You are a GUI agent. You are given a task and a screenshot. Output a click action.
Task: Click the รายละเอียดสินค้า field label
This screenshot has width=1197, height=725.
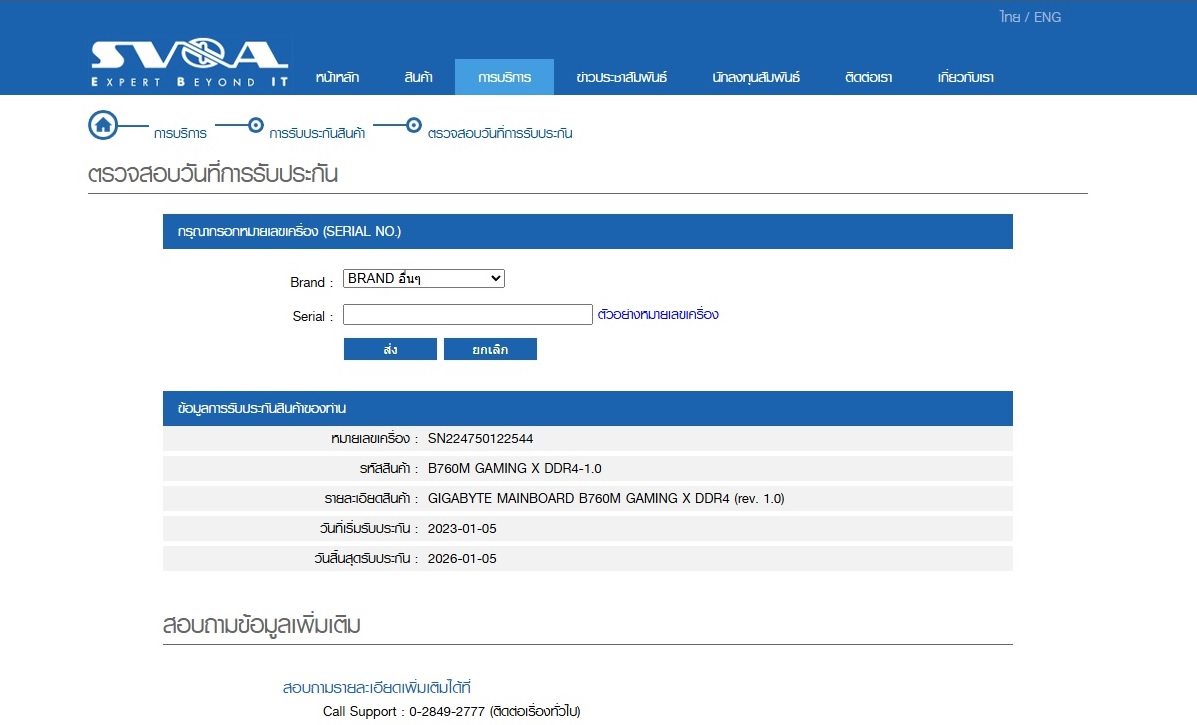tap(371, 498)
